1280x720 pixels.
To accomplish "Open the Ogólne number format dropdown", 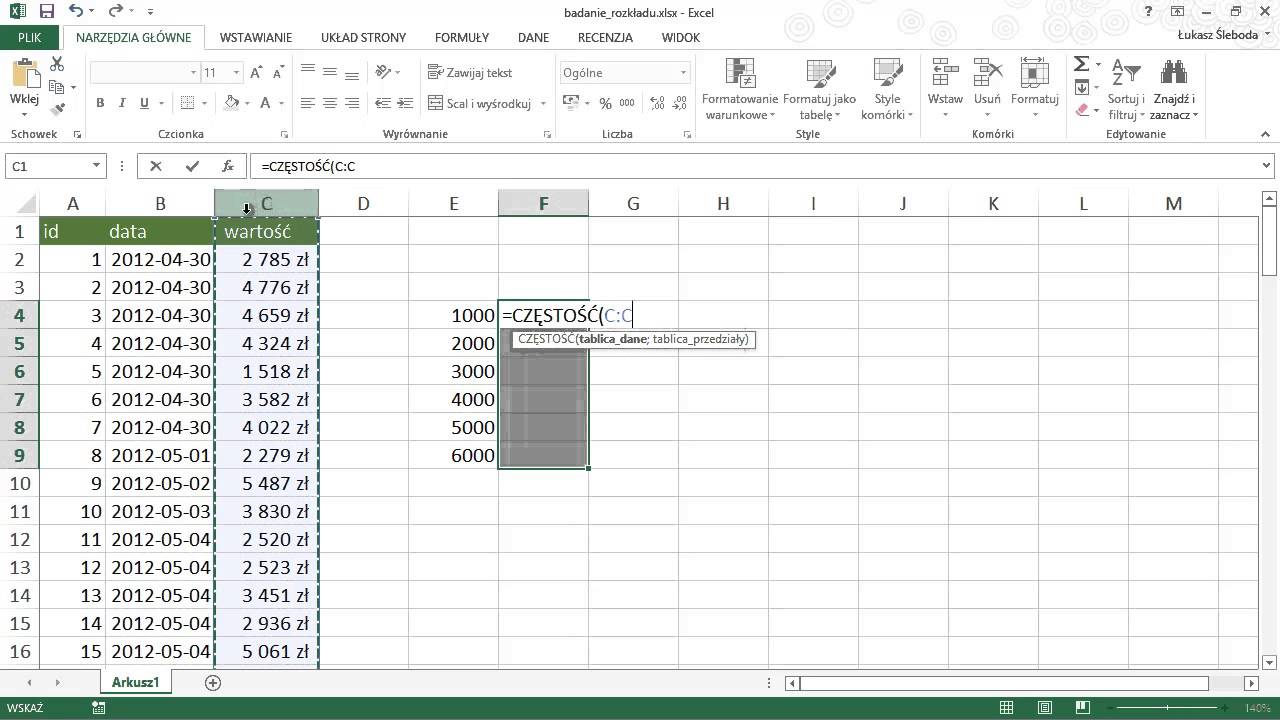I will click(683, 73).
